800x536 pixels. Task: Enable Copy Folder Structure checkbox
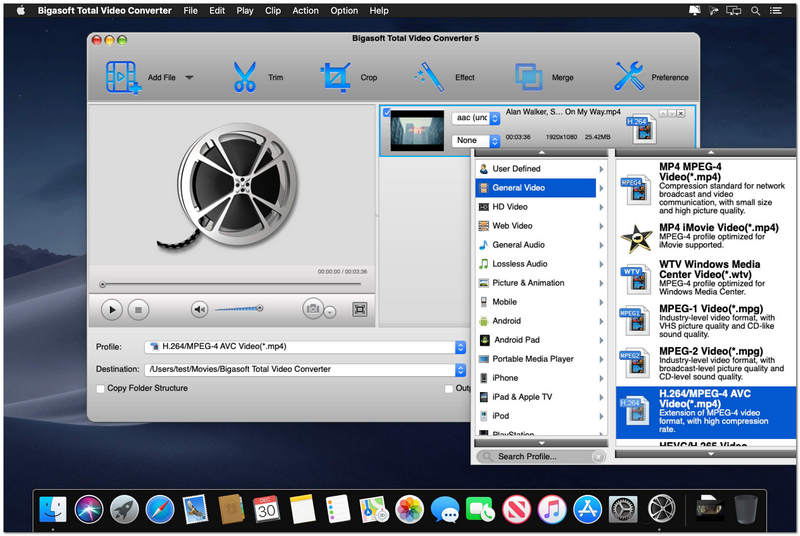pos(100,388)
